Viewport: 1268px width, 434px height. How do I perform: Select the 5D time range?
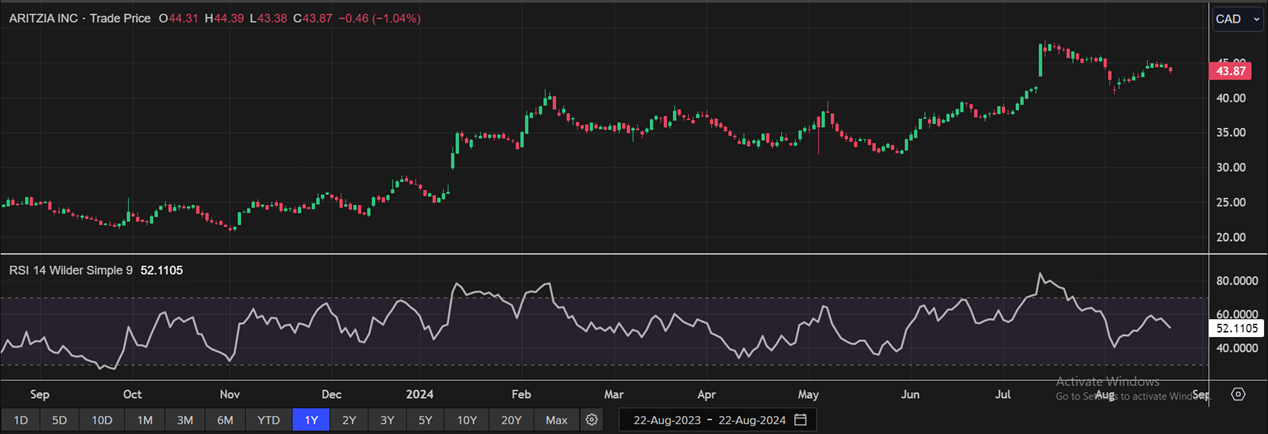click(x=60, y=420)
